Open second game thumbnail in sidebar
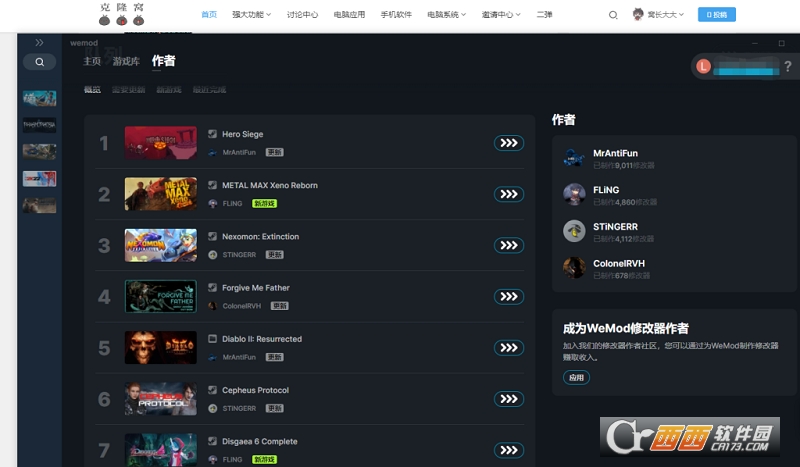 coord(39,125)
